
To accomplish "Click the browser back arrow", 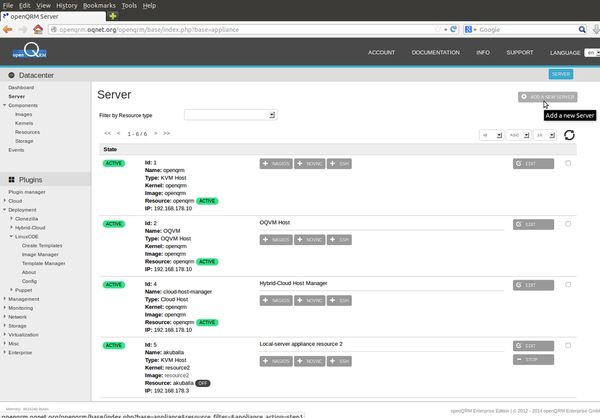I will coord(8,29).
